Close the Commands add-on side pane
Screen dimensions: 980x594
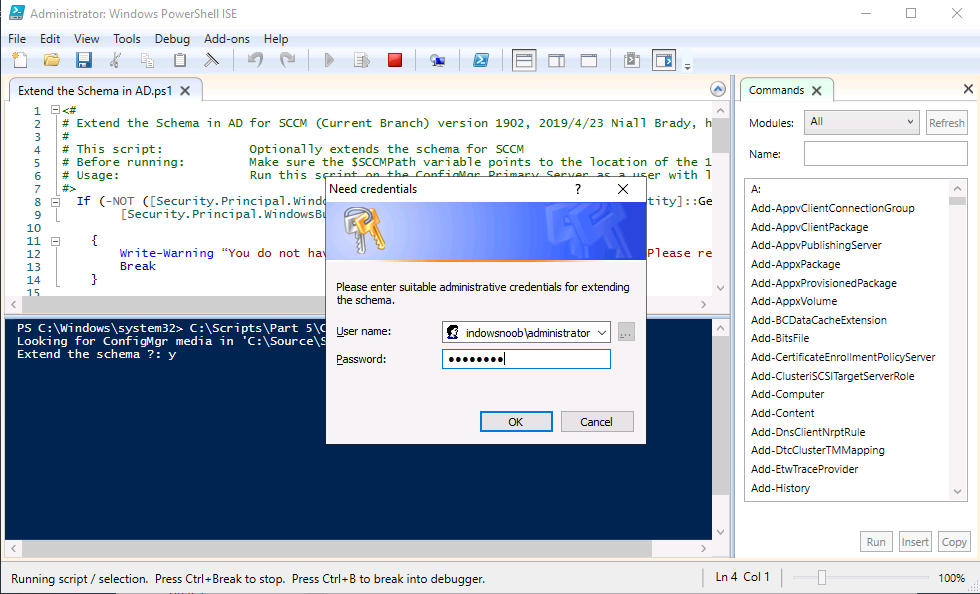tap(968, 89)
